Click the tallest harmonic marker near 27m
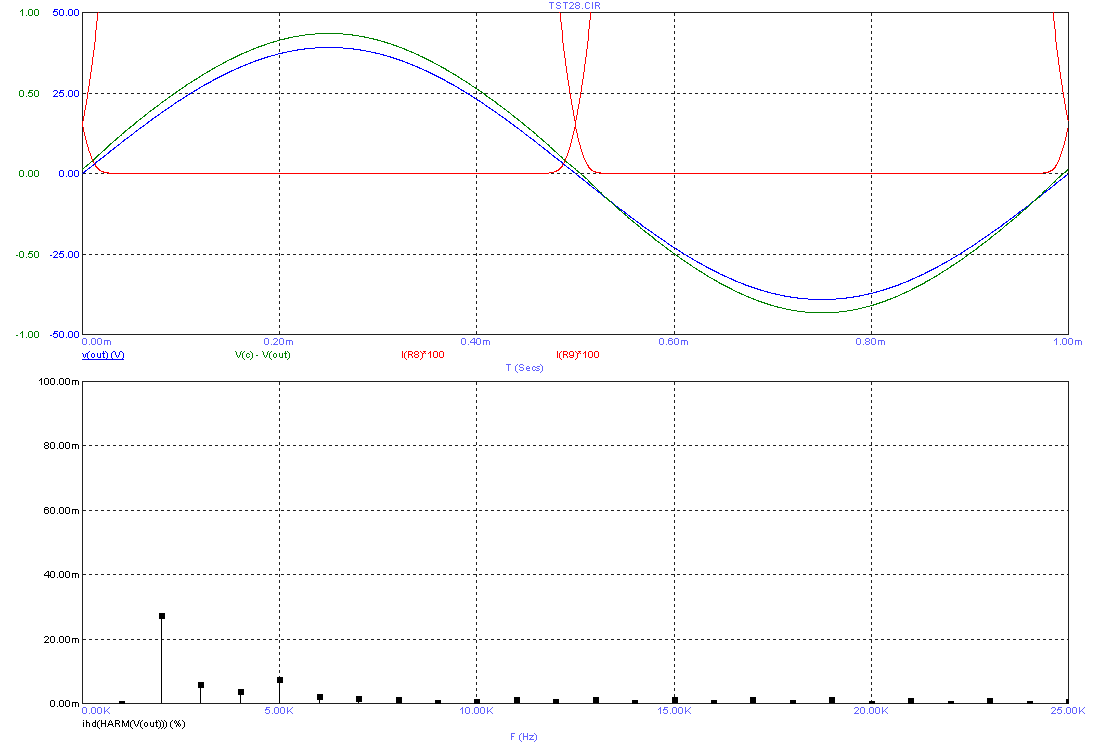The height and width of the screenshot is (746, 1093). tap(162, 616)
